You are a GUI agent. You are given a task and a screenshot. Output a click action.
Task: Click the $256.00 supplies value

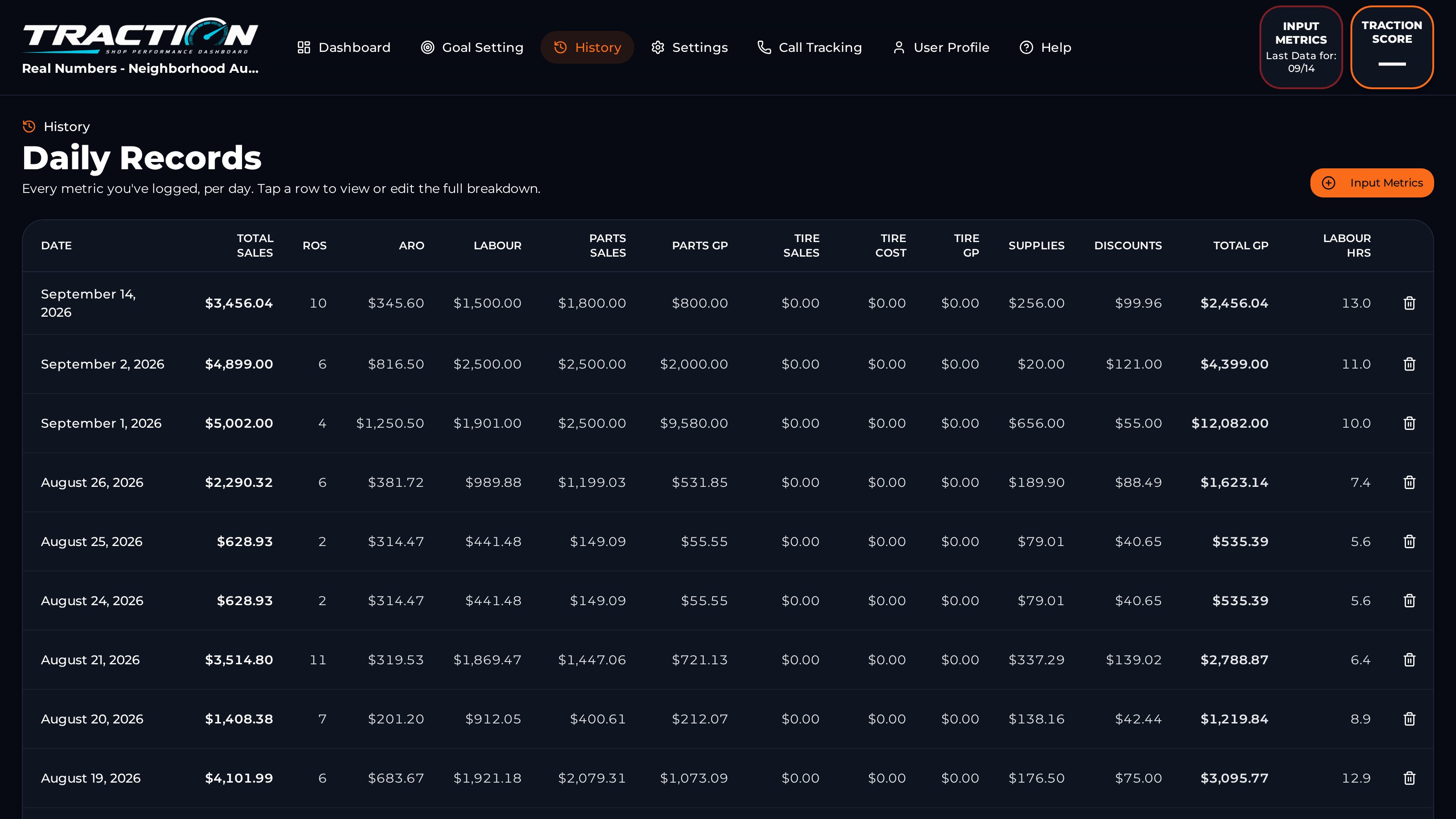click(1036, 303)
